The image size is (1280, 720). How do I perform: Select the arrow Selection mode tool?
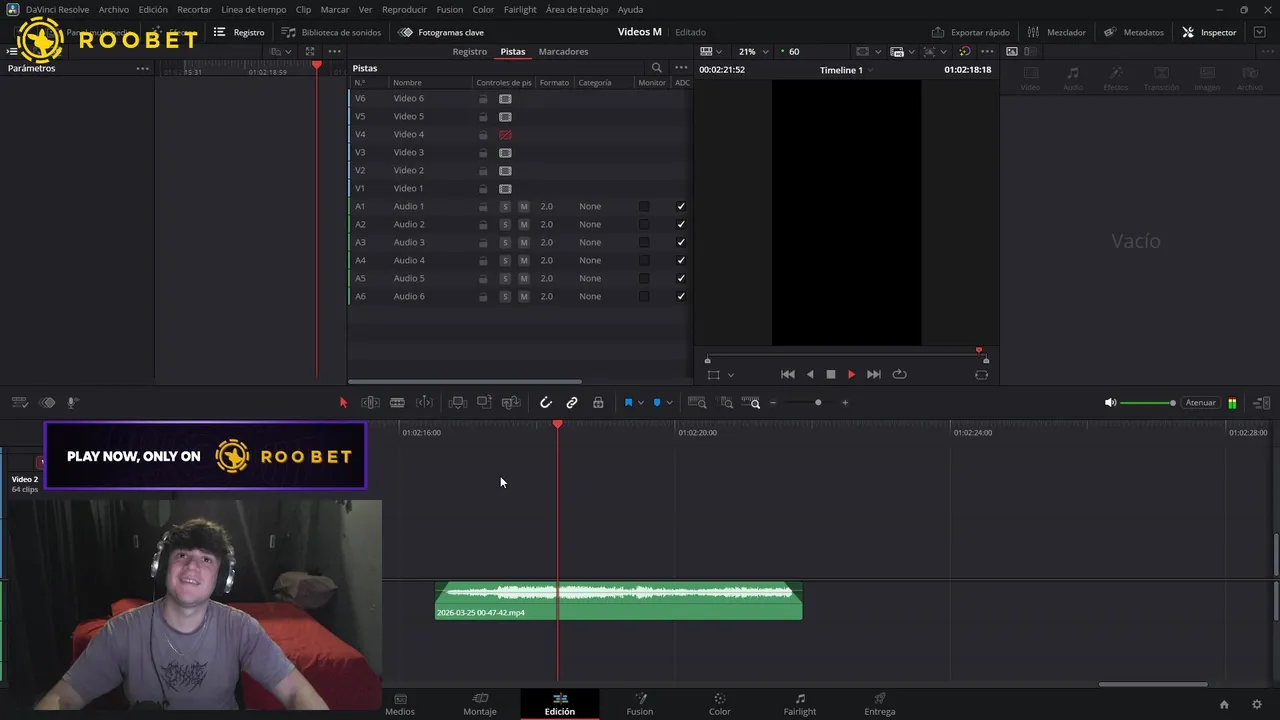pos(343,403)
